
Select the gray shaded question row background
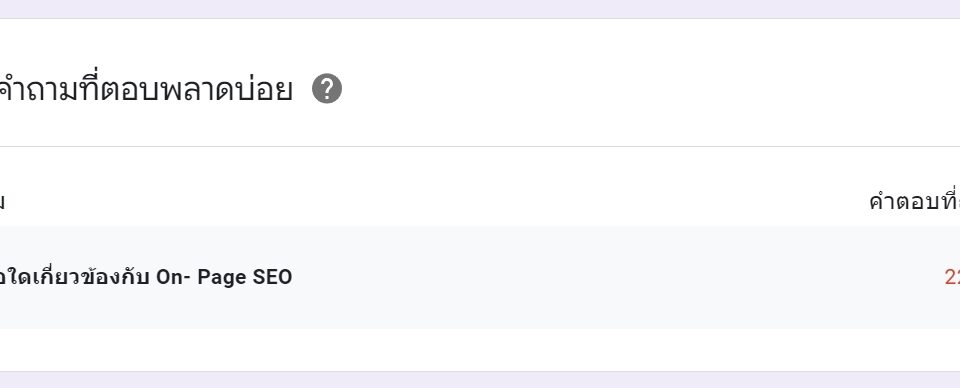coord(480,277)
